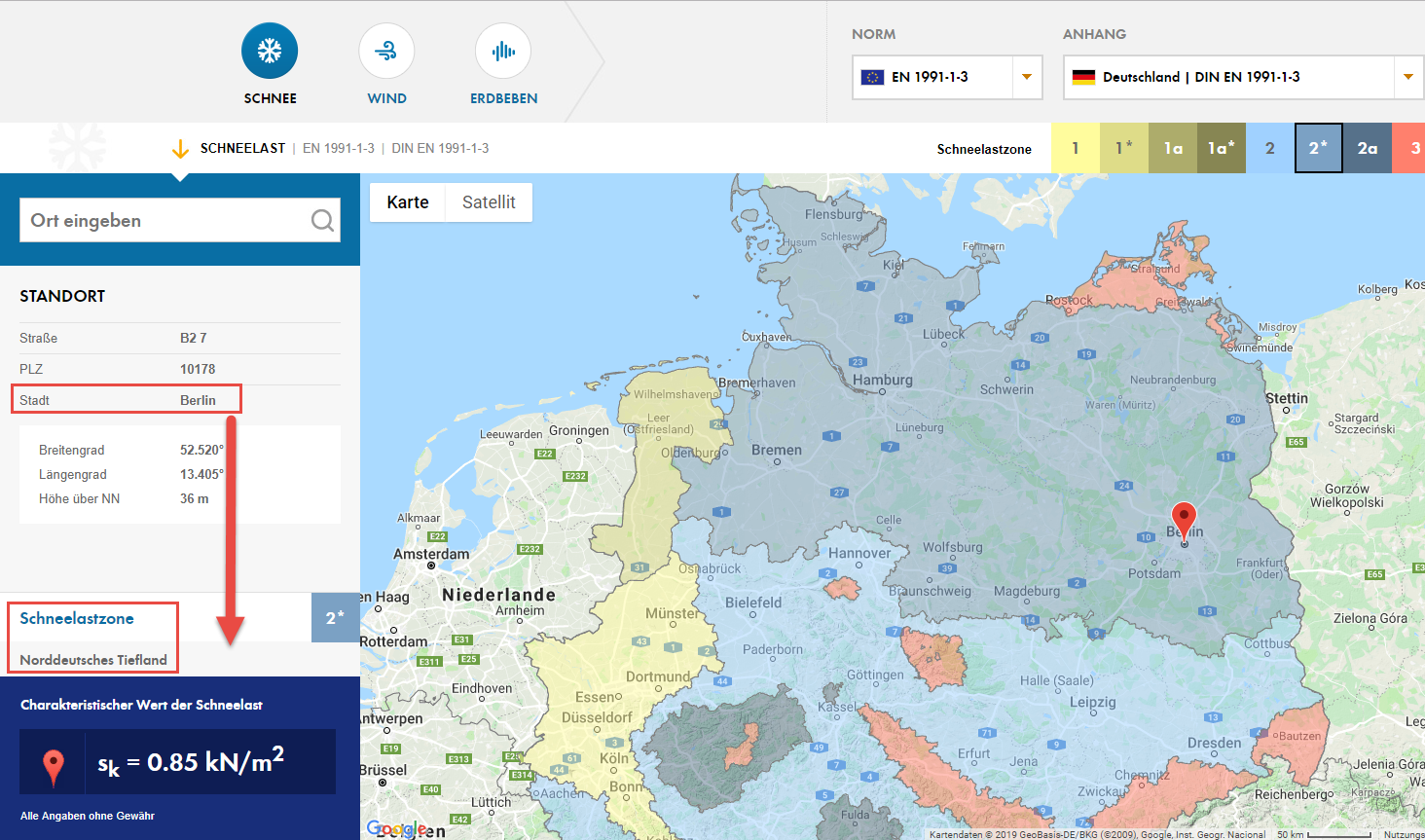Click Amsterdam city label on map
Screen dimensions: 1425x840
(x=431, y=554)
